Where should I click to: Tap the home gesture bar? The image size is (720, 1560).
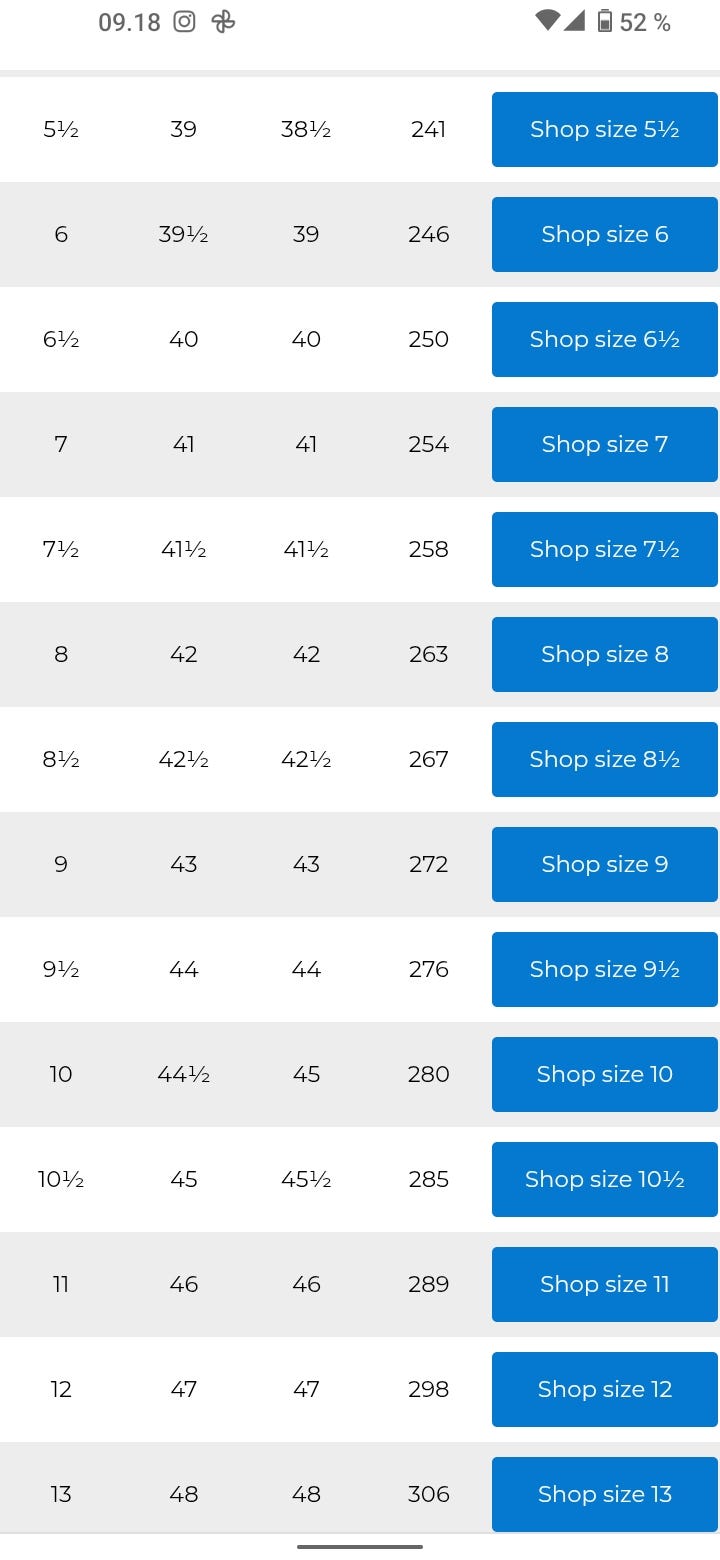pyautogui.click(x=360, y=1546)
